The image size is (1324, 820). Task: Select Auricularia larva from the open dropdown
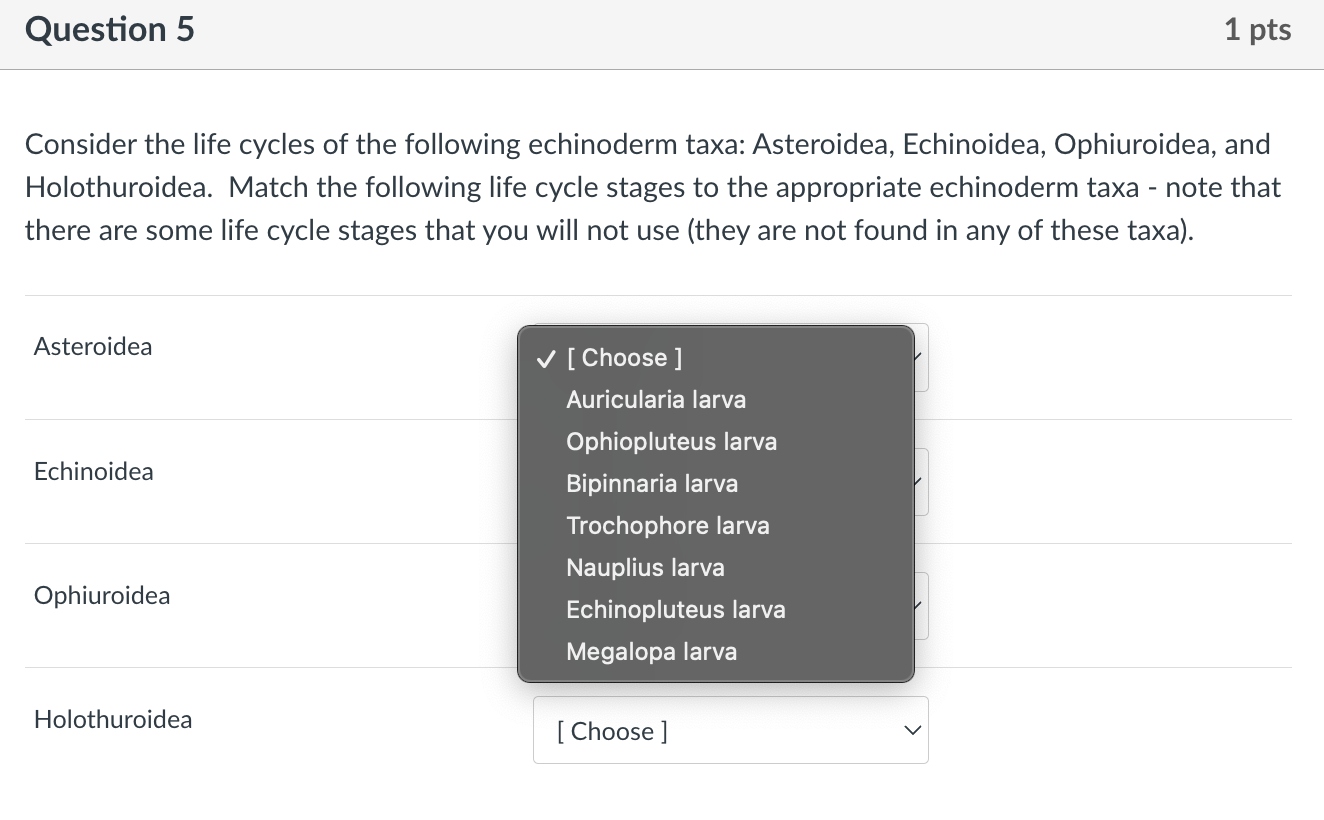point(655,399)
